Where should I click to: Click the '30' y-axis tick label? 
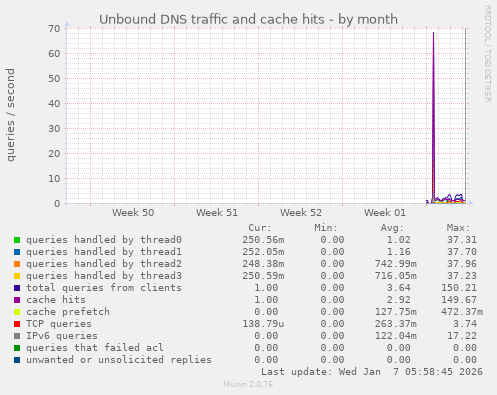54,128
